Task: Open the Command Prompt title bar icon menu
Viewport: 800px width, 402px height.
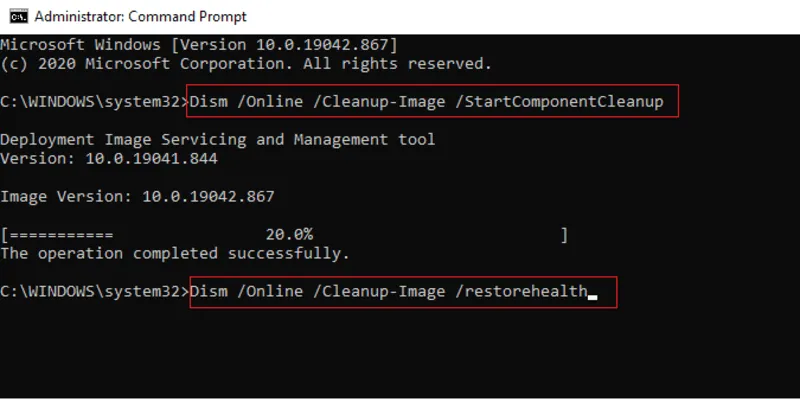Action: coord(19,16)
